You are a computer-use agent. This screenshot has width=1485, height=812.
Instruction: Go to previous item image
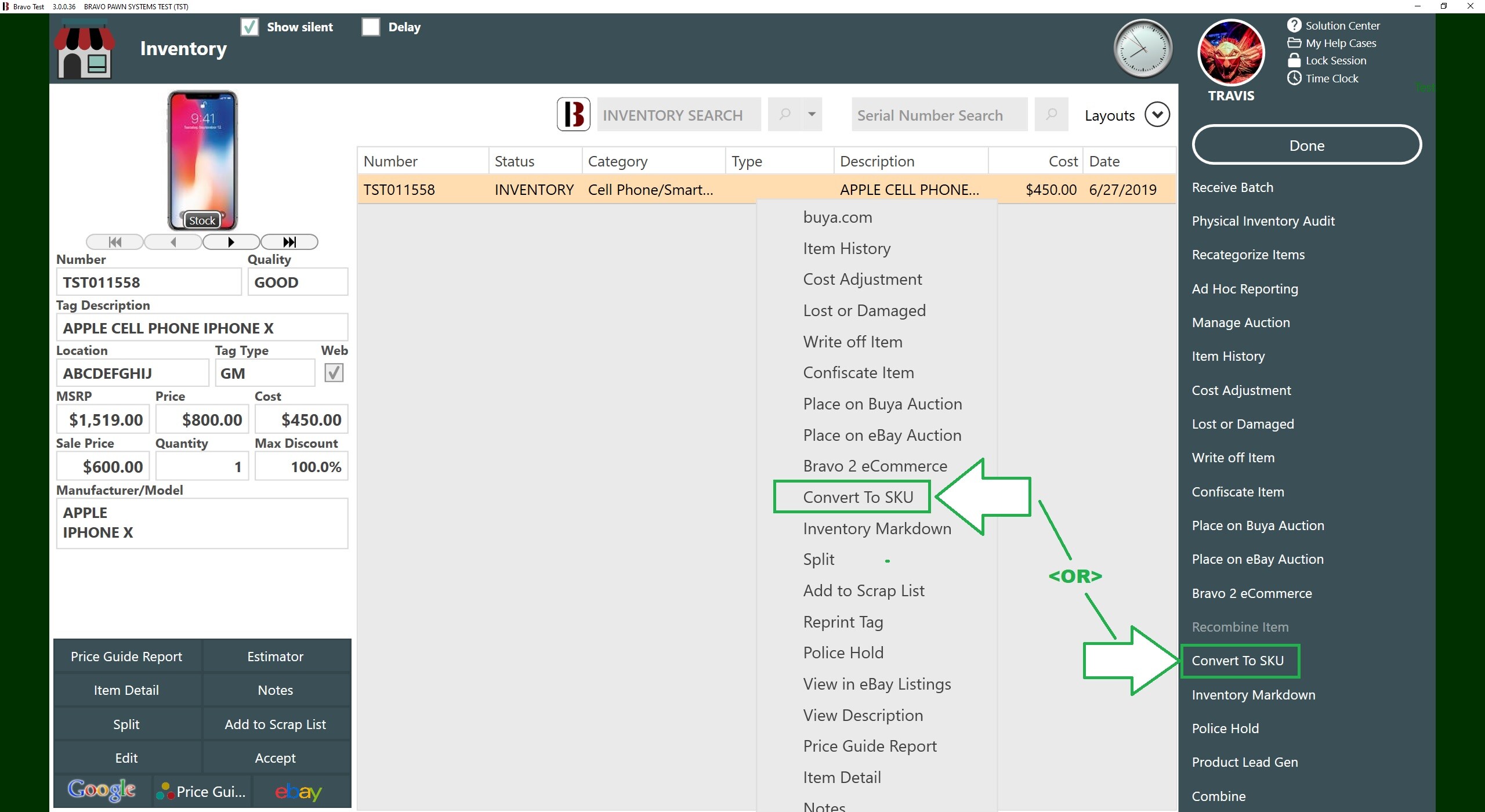[x=173, y=242]
